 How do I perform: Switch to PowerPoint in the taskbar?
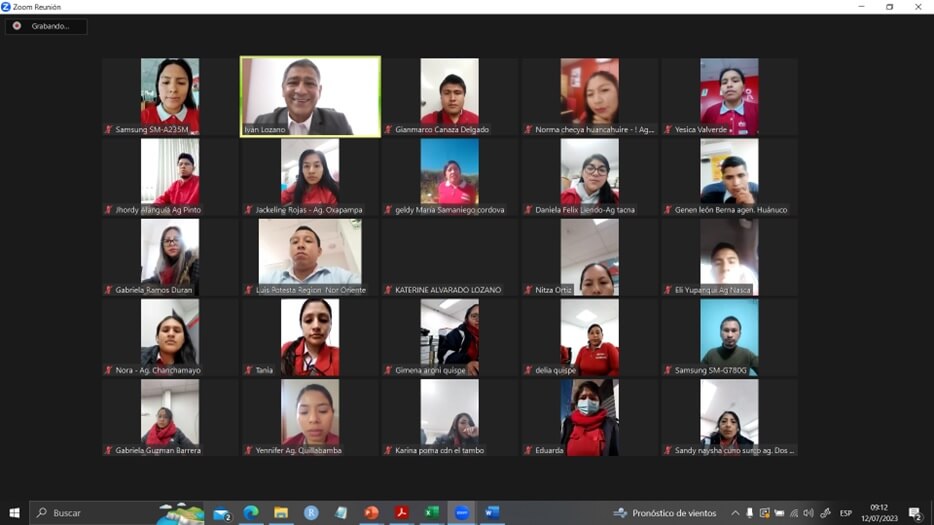click(372, 513)
